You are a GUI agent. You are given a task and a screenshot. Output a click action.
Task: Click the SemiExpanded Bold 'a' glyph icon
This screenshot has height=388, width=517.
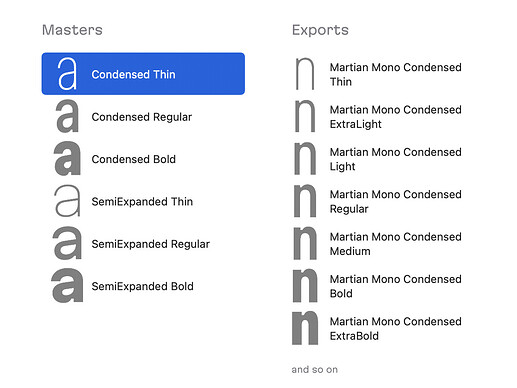click(x=67, y=286)
